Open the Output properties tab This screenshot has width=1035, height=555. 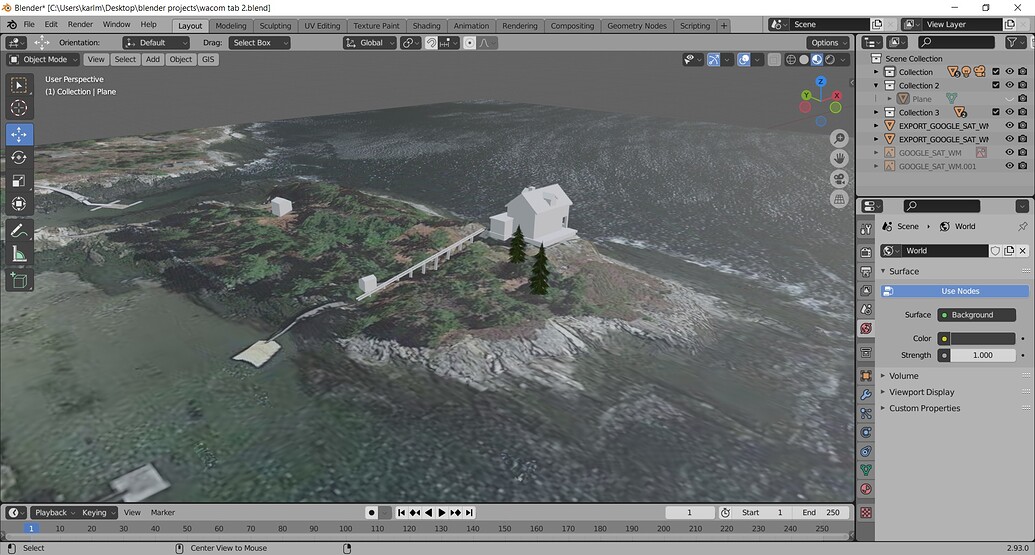(x=866, y=271)
